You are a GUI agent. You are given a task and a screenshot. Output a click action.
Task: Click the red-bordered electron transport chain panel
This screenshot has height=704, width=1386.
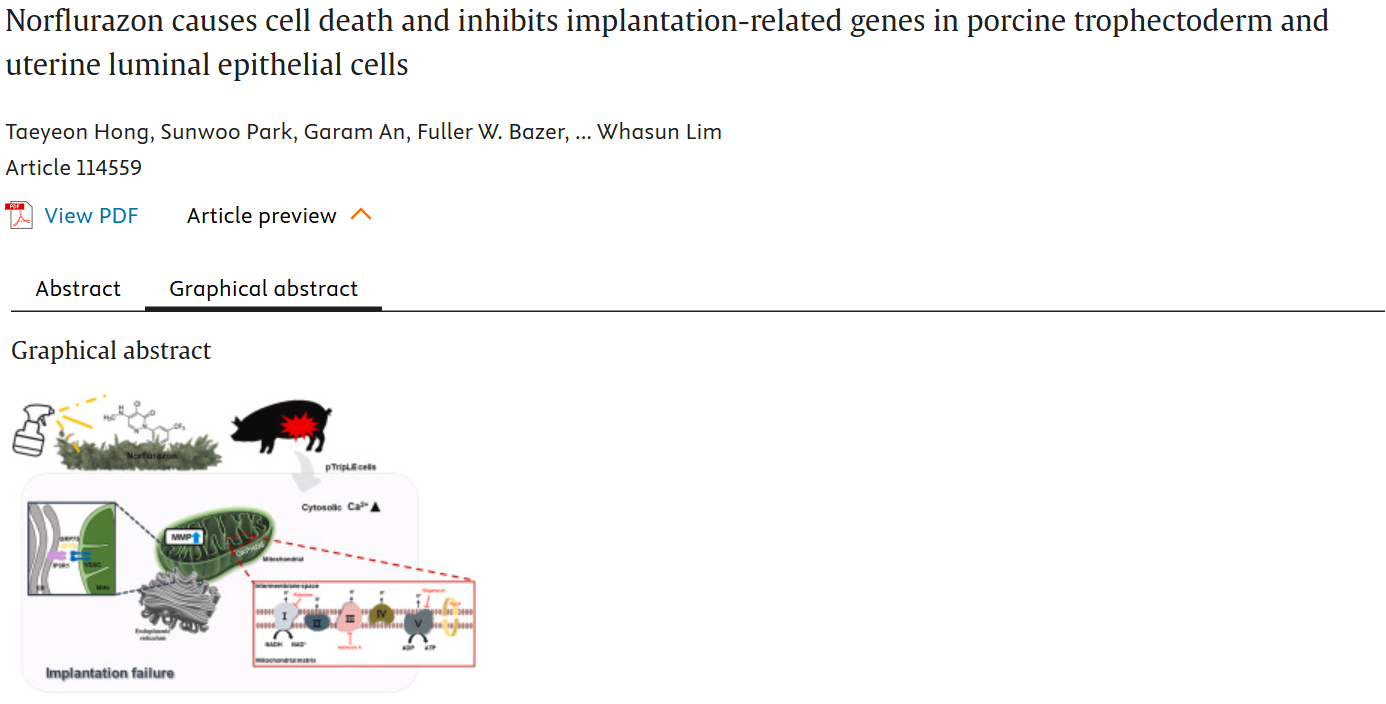coord(363,623)
